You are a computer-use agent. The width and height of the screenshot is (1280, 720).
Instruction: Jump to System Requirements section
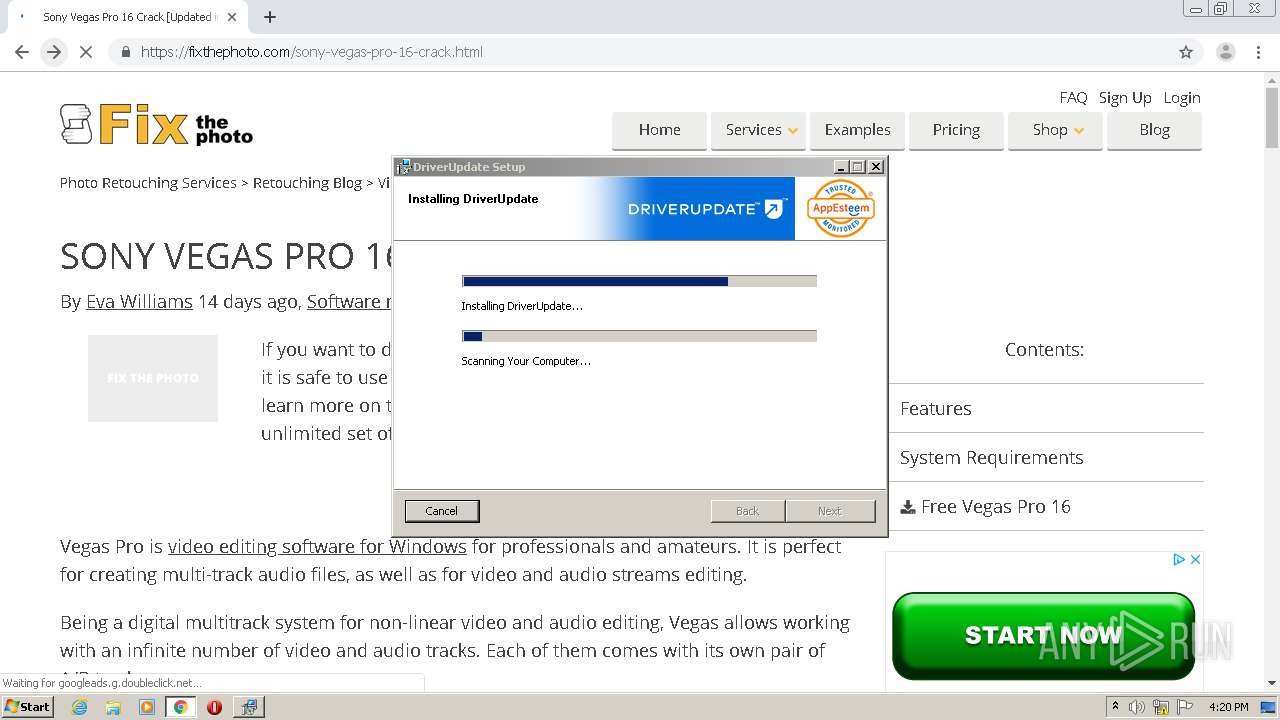pos(991,458)
